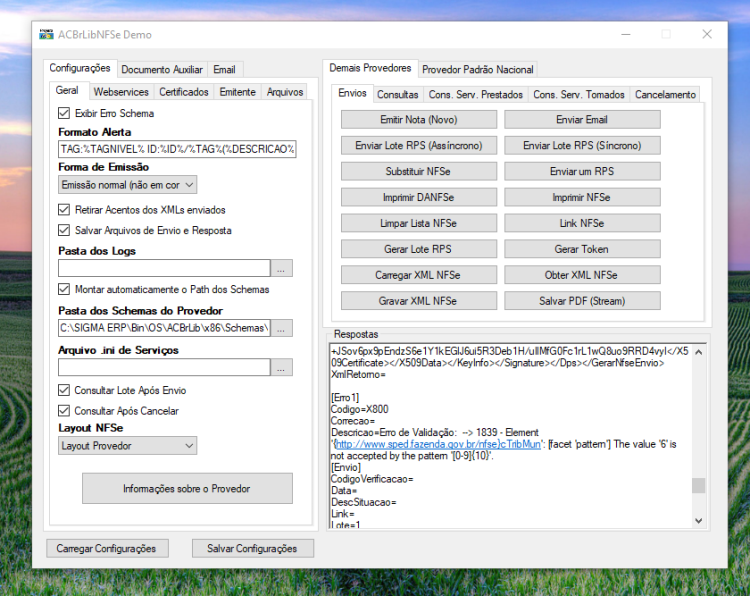This screenshot has width=750, height=596.
Task: Toggle Salvar Arquivos de Envio e Resposta
Action: point(64,230)
